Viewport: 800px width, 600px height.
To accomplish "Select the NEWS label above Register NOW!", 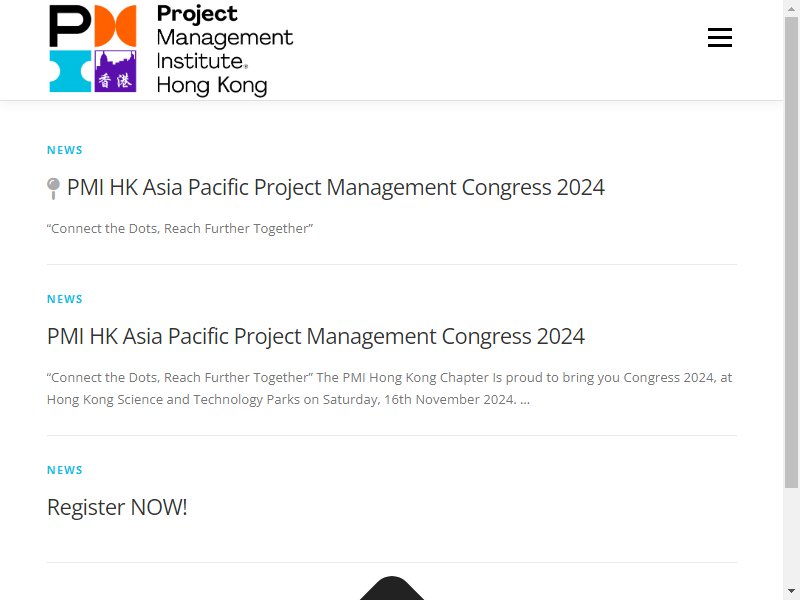I will [65, 470].
